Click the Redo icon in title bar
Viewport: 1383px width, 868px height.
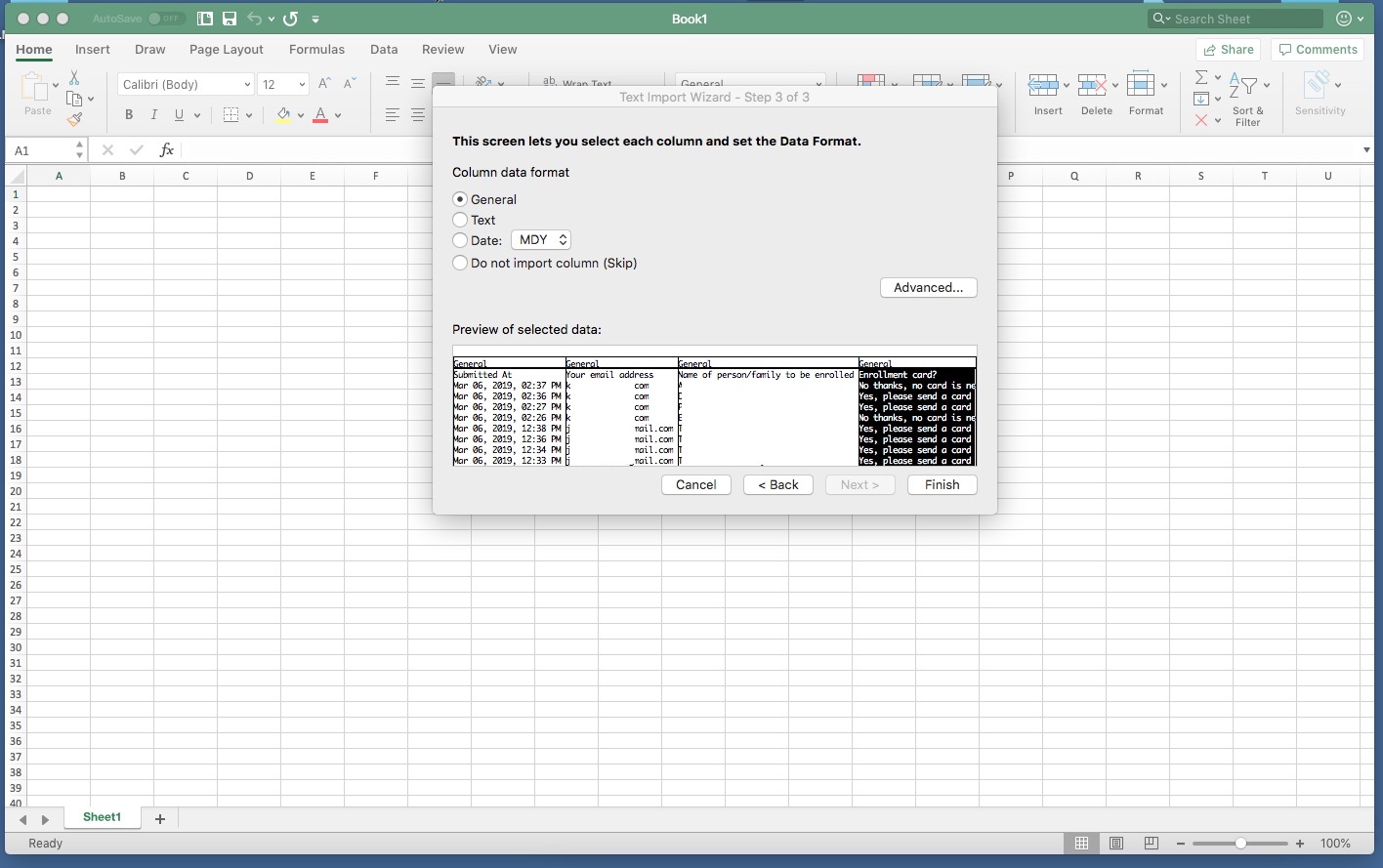tap(290, 19)
